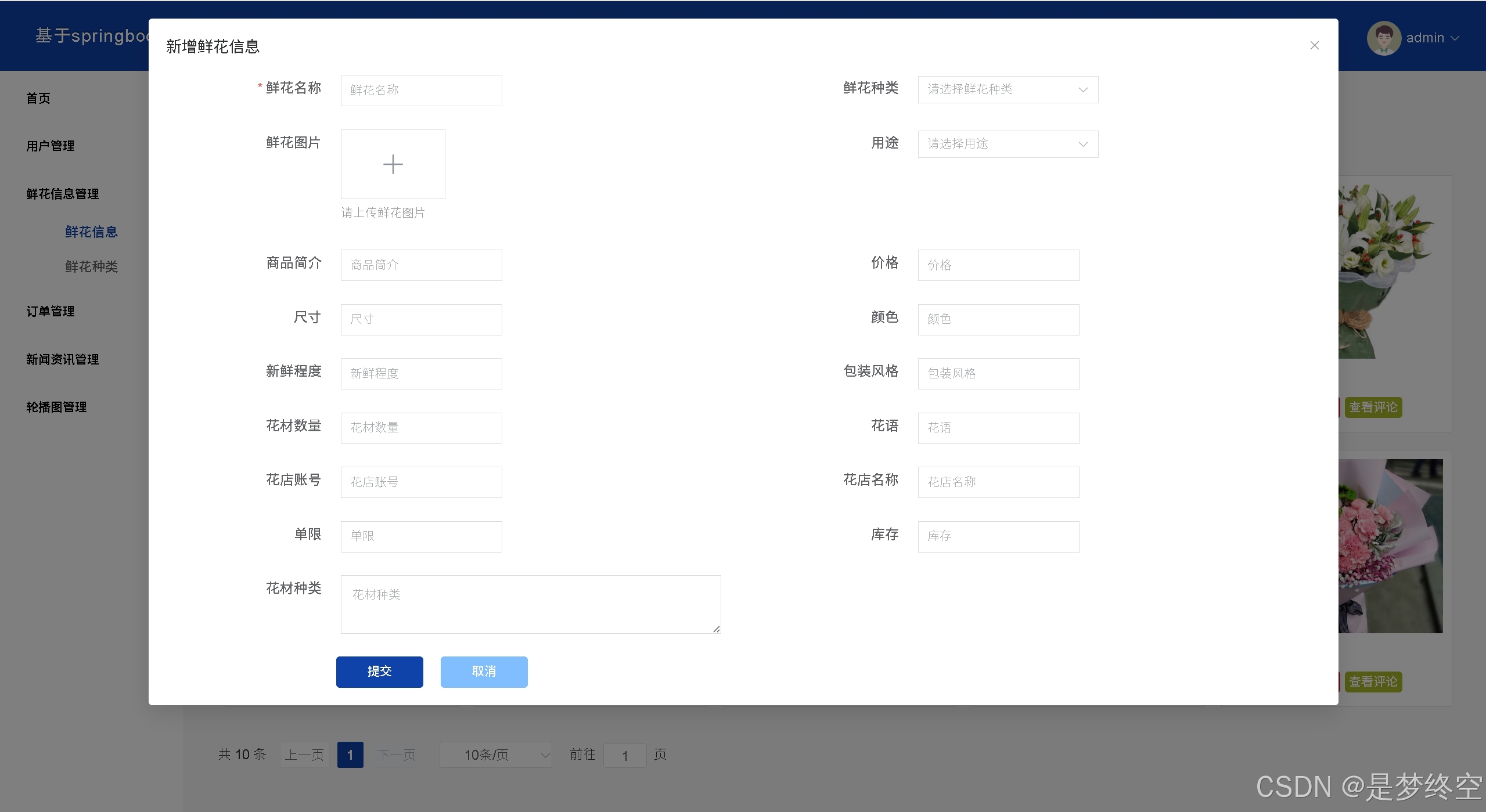Open the 新闻资讯管理 sidebar section
The image size is (1486, 812).
click(x=62, y=359)
